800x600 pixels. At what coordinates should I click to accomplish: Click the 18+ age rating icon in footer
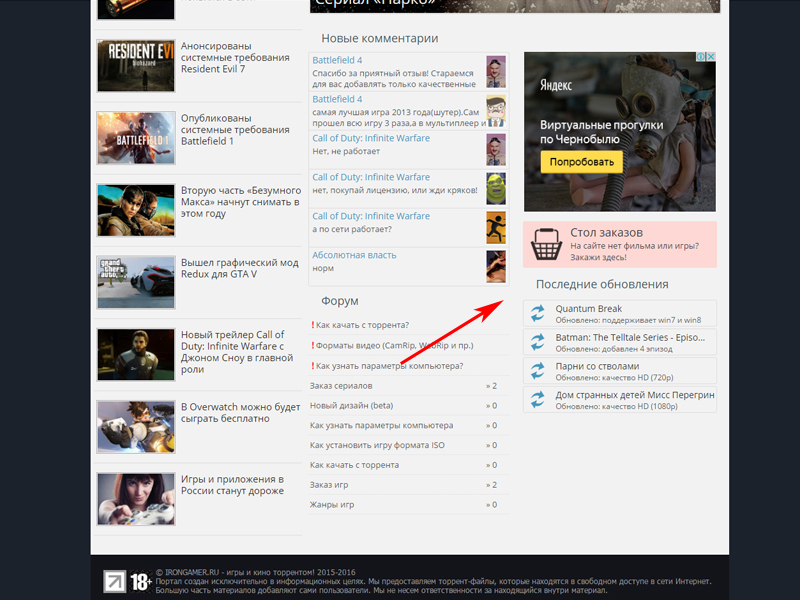[141, 581]
